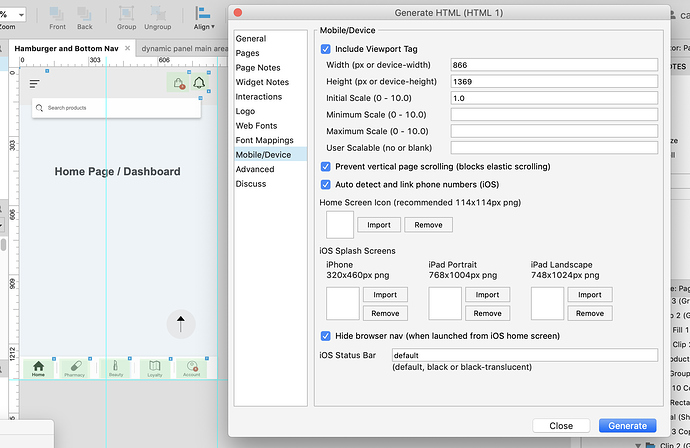Click the bell with red badge icon
The height and width of the screenshot is (448, 690).
coord(179,83)
